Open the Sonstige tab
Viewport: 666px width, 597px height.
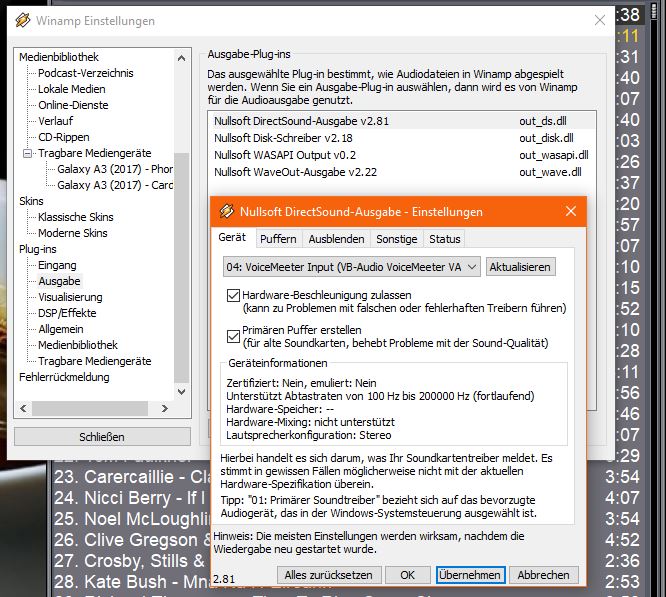(397, 239)
